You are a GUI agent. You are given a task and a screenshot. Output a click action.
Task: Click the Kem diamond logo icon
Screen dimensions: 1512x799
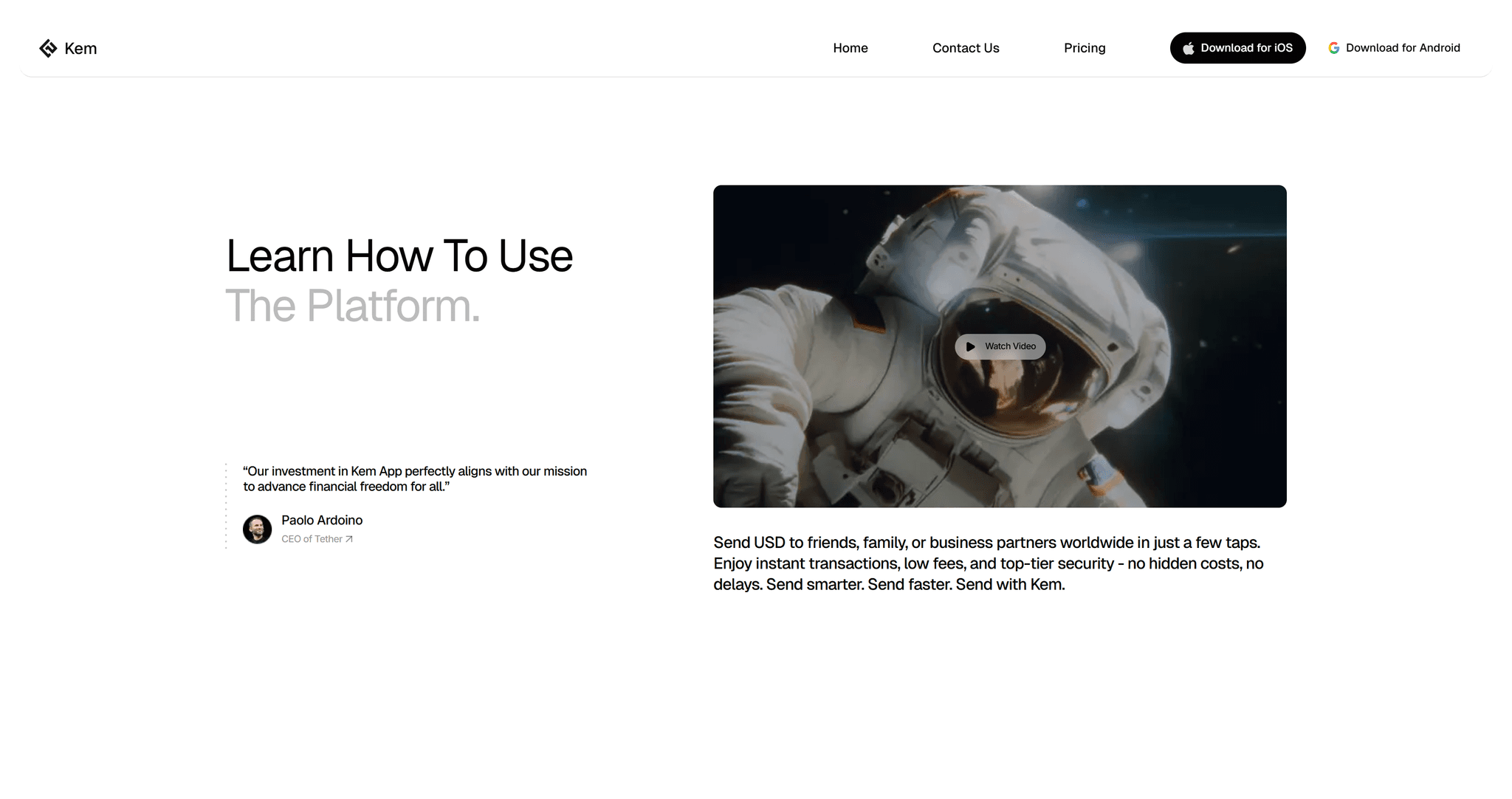coord(48,48)
